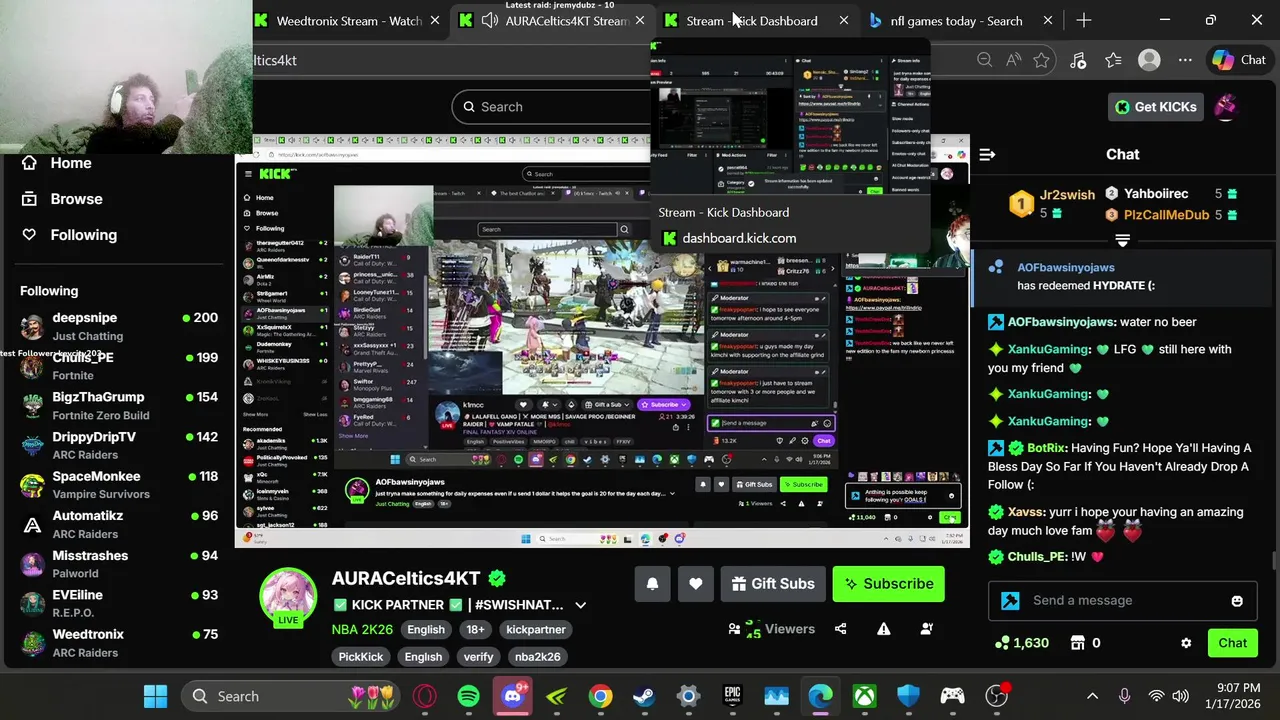
Task: Open Spotify from the taskbar
Action: (x=468, y=696)
